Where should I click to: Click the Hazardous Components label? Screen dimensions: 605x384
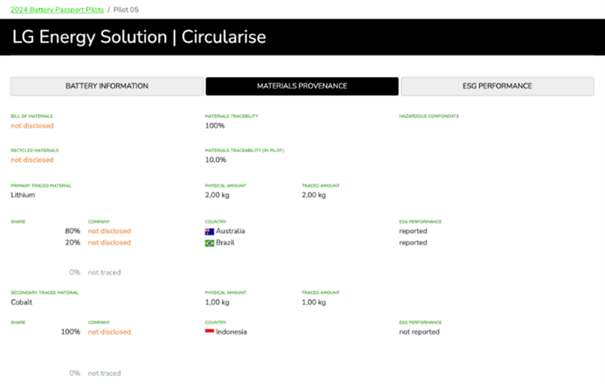click(429, 116)
